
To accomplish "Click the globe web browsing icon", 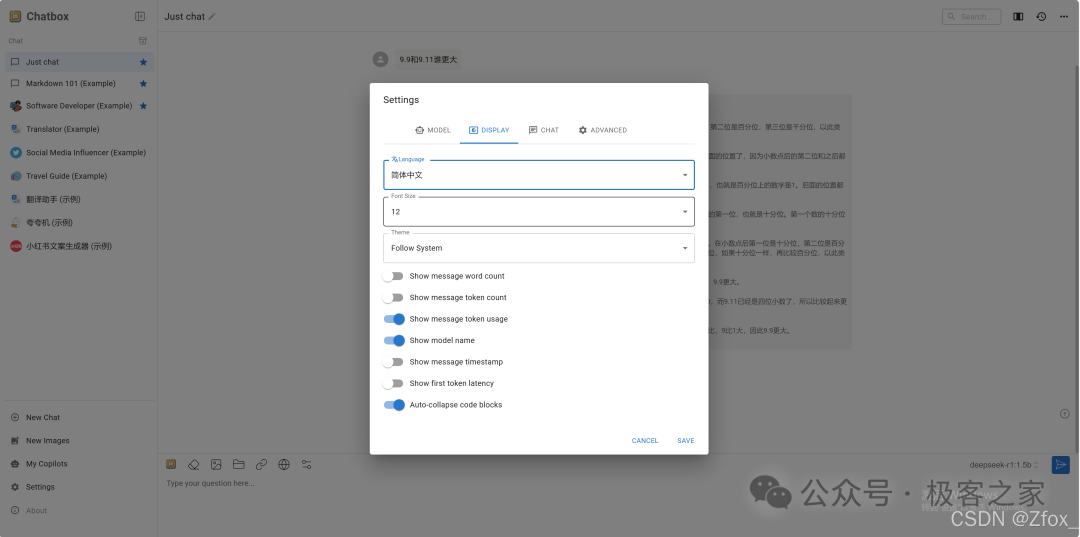I will click(284, 464).
